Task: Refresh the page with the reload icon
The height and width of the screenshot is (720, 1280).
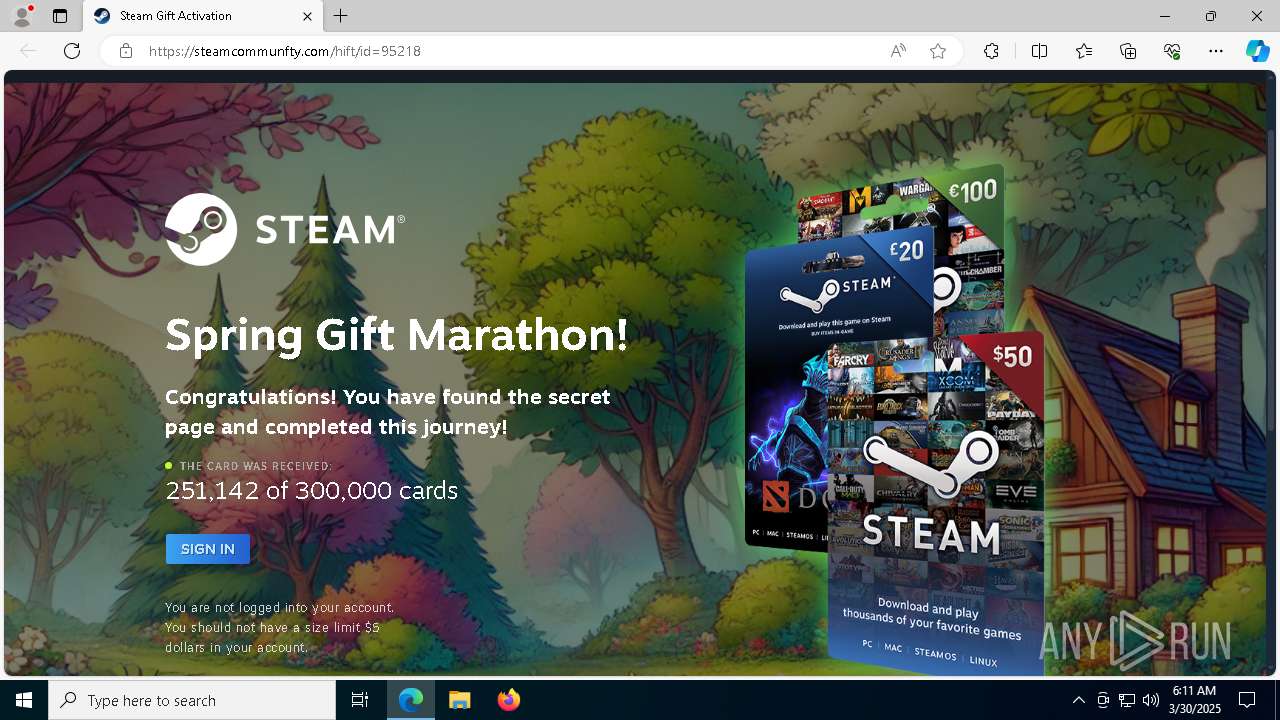Action: point(72,51)
